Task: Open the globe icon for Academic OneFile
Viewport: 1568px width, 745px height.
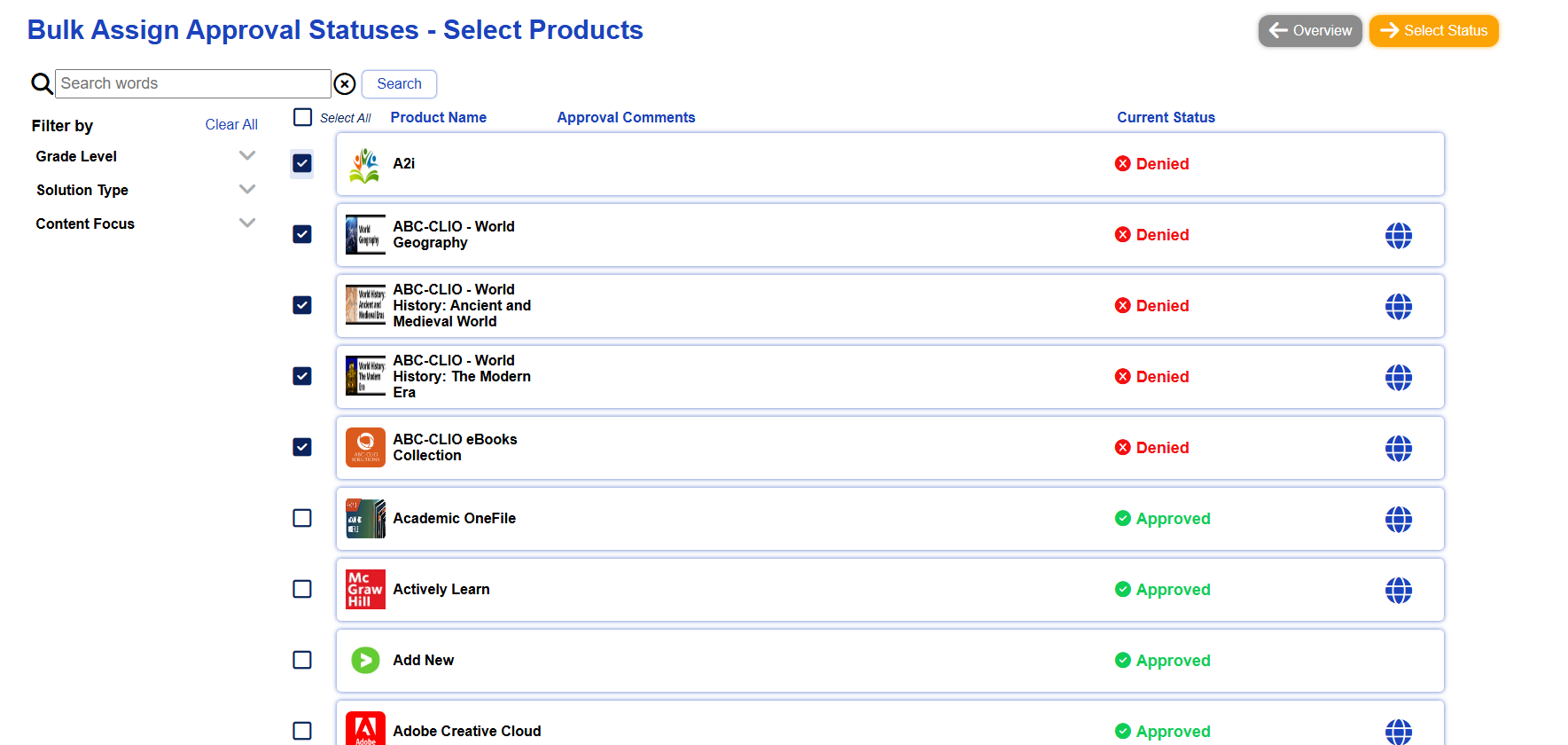Action: coord(1399,519)
